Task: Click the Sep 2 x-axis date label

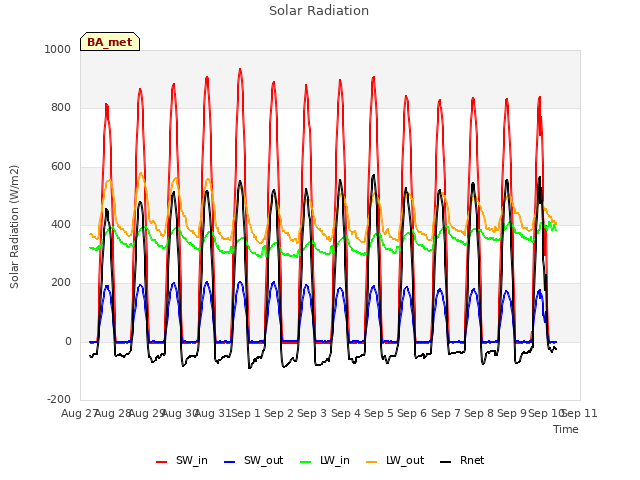Action: click(x=279, y=413)
